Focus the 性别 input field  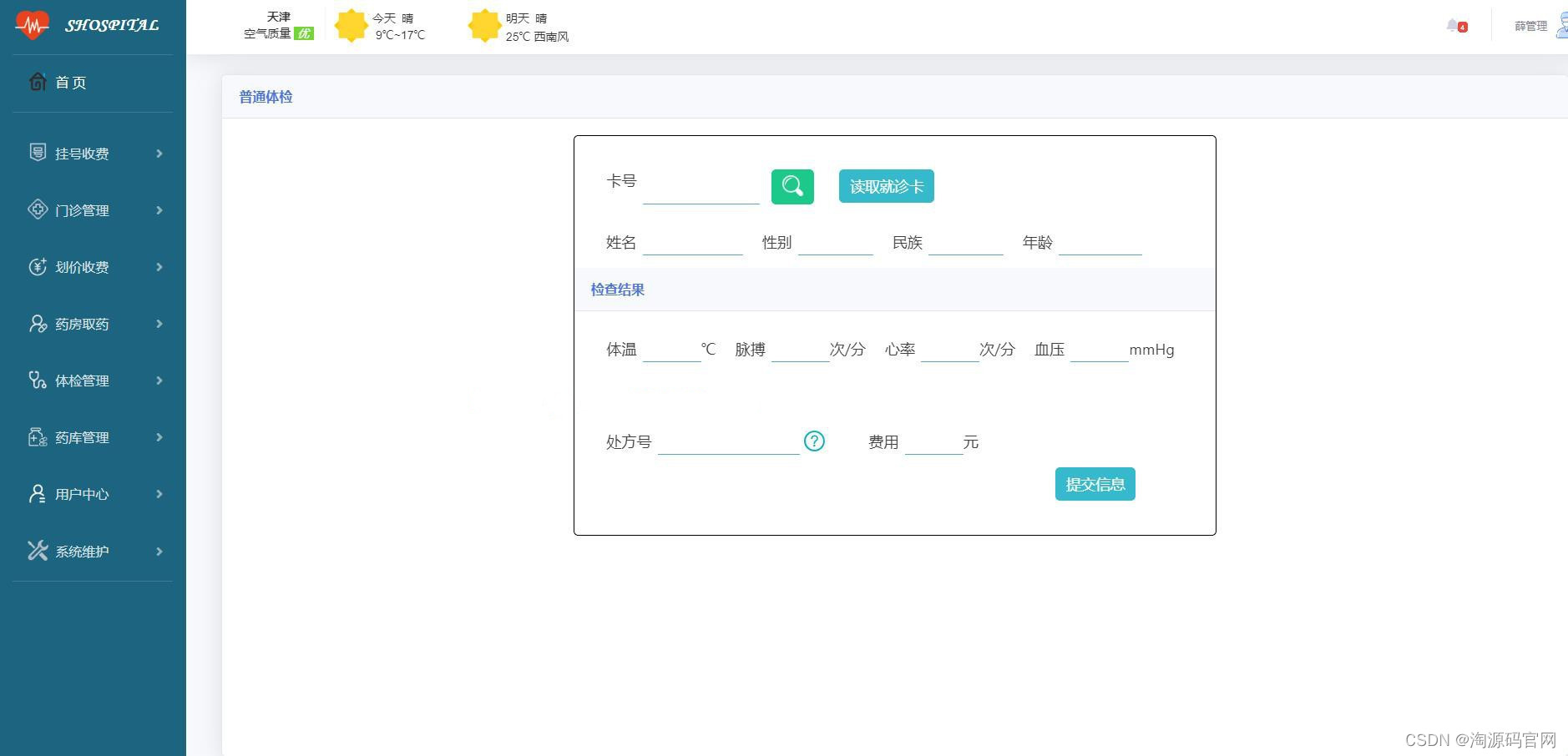tap(836, 243)
